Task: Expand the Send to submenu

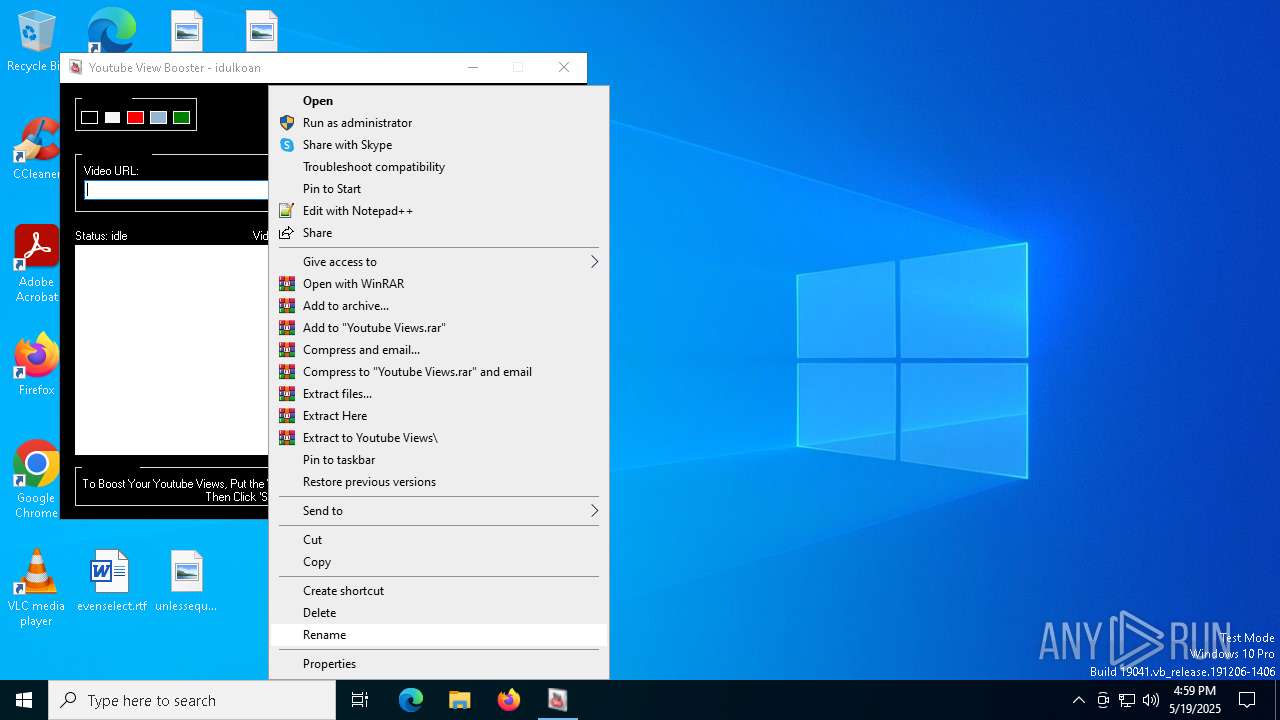Action: tap(439, 511)
